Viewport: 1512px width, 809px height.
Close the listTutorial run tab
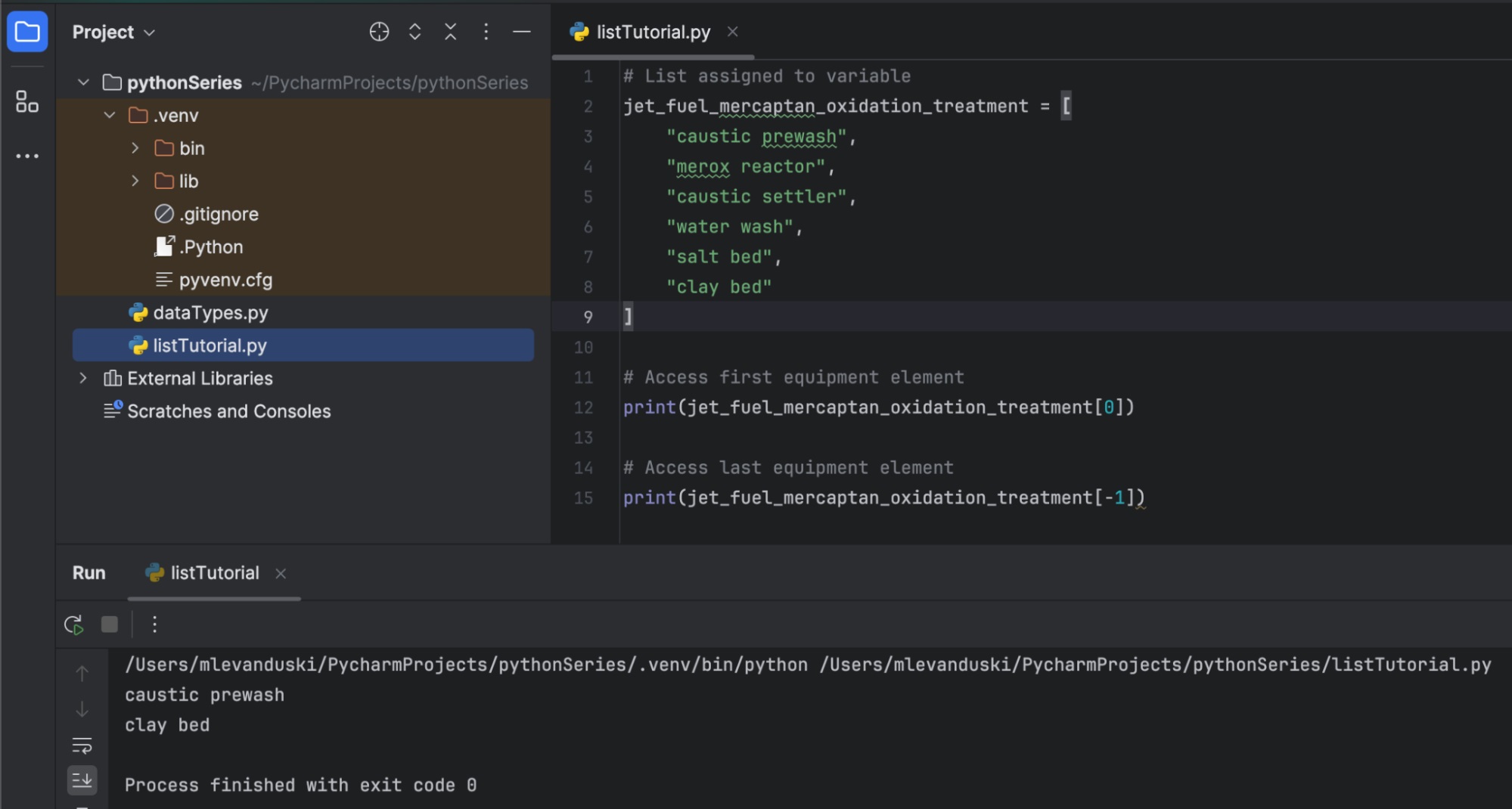(x=281, y=573)
